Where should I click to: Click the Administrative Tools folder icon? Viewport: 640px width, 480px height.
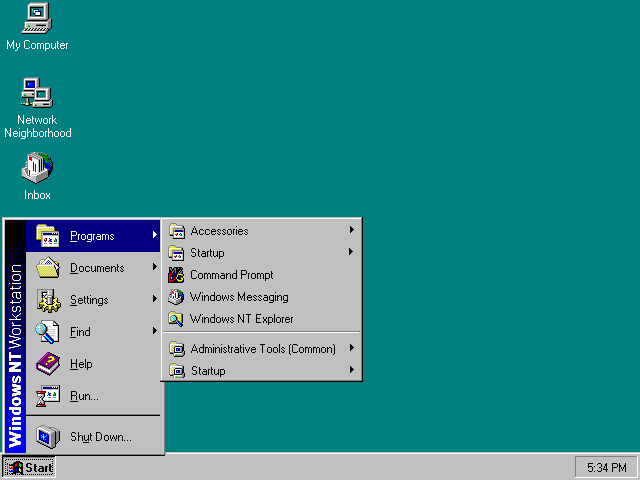177,349
